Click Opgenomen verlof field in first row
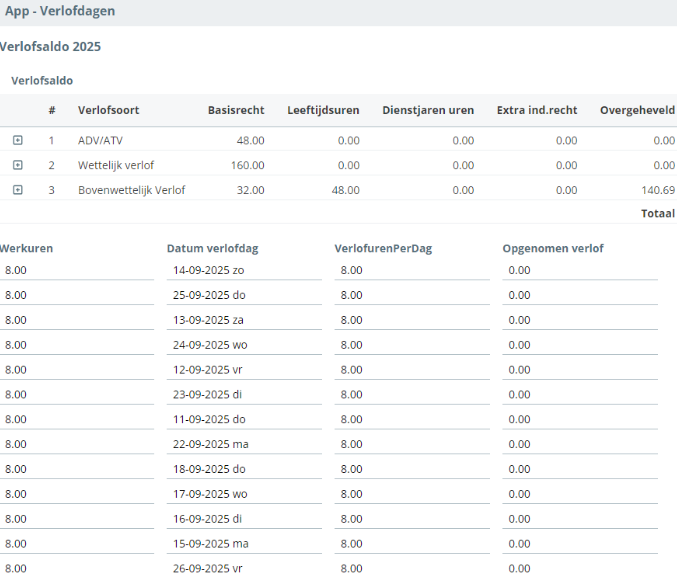677x575 pixels. click(580, 270)
